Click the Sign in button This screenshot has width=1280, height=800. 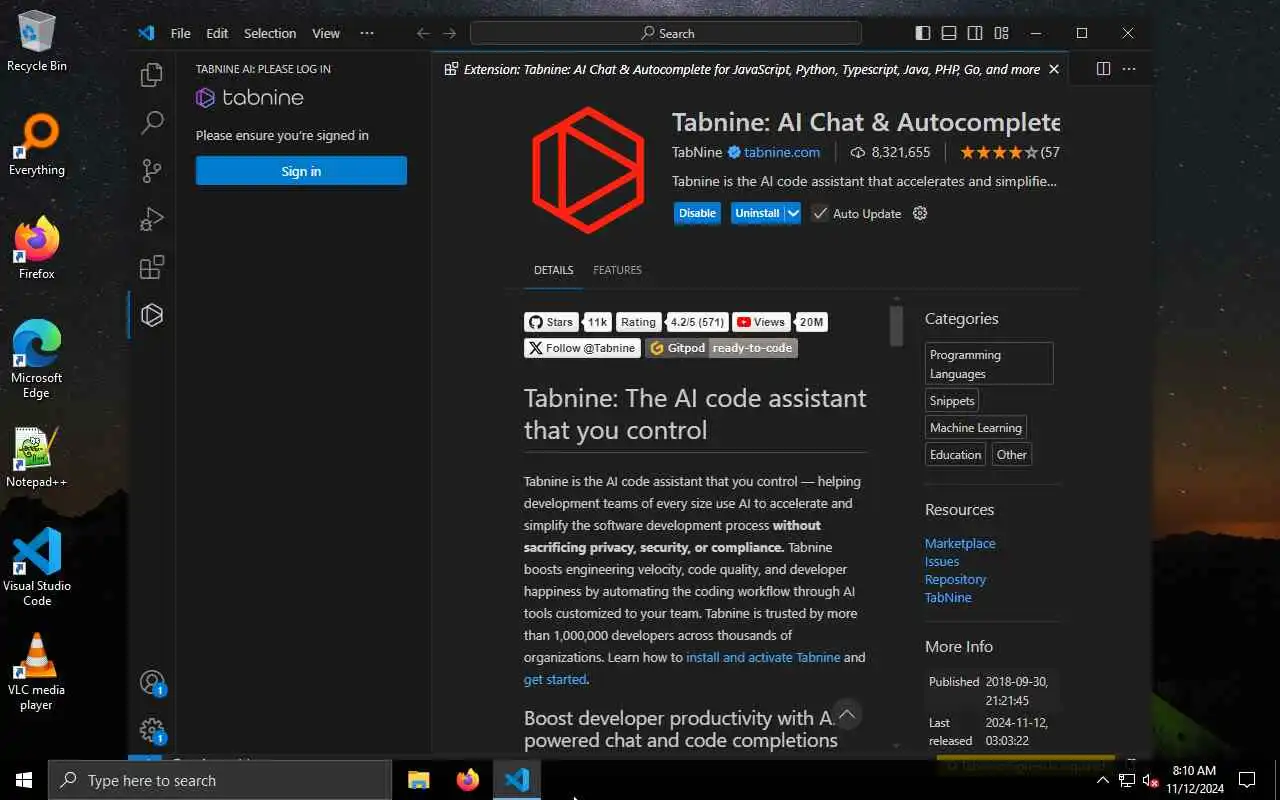pos(301,171)
